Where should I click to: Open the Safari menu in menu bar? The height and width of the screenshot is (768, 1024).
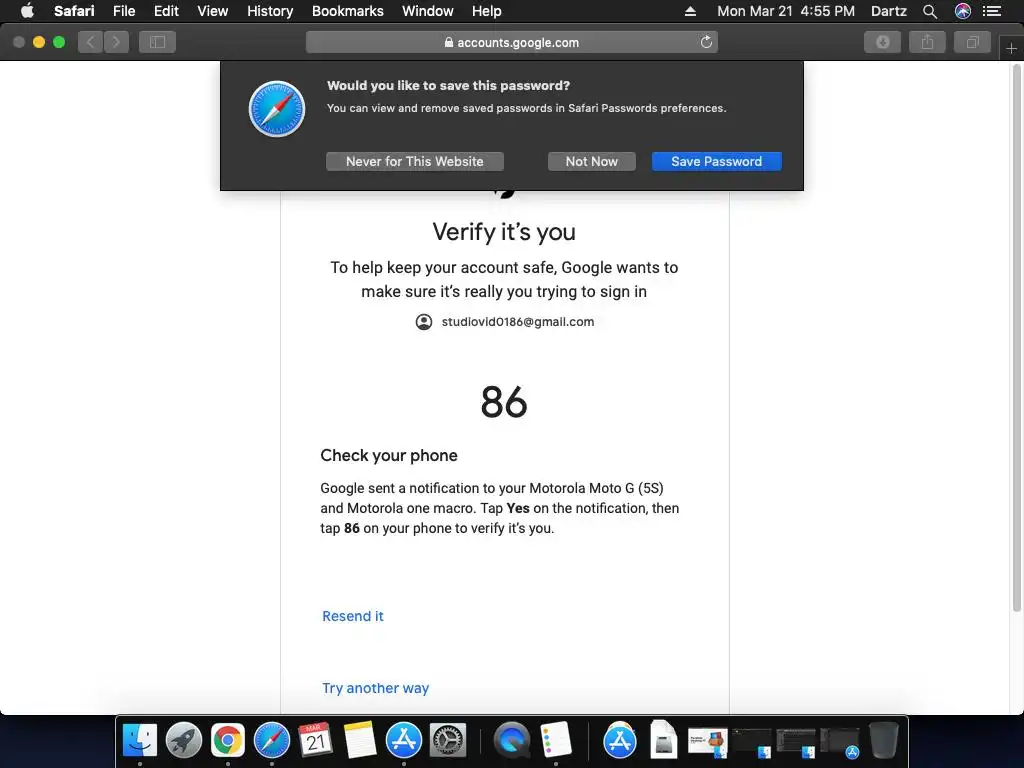click(x=74, y=11)
